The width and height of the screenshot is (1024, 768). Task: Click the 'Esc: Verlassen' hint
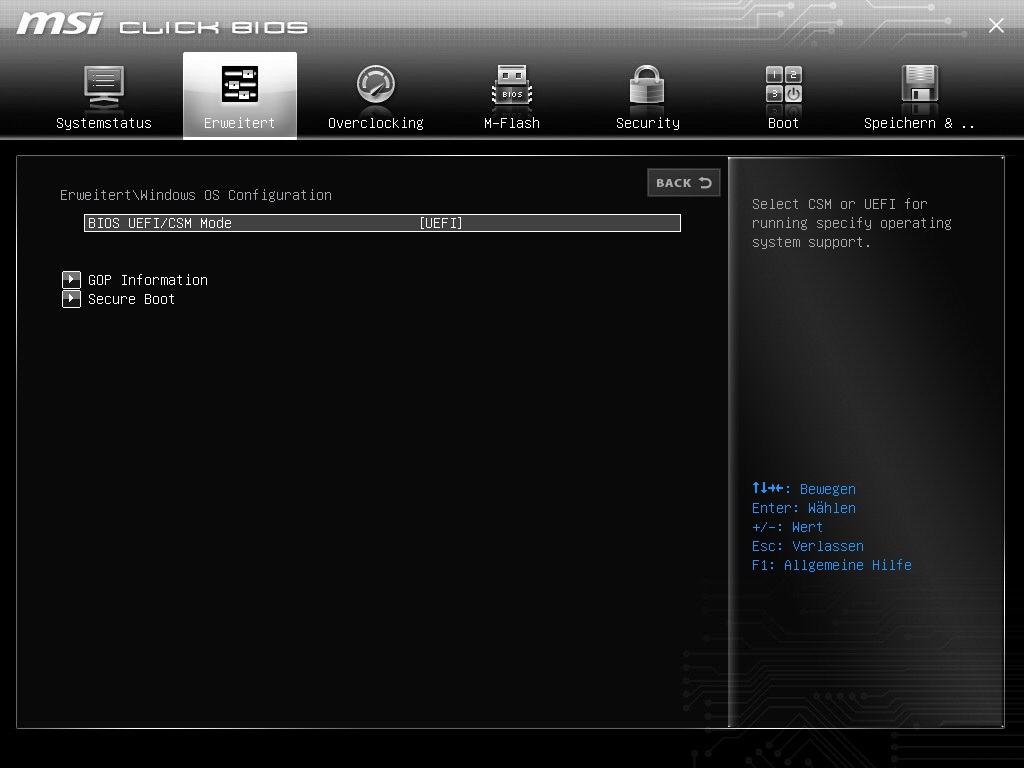pos(808,547)
